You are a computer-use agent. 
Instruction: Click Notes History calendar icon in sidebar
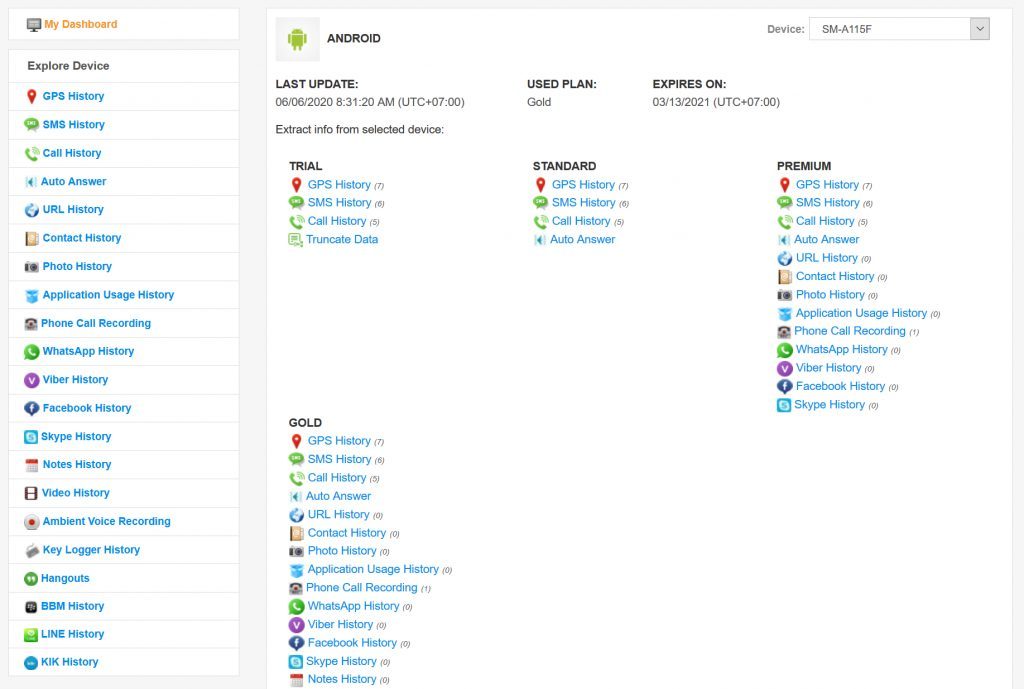31,465
